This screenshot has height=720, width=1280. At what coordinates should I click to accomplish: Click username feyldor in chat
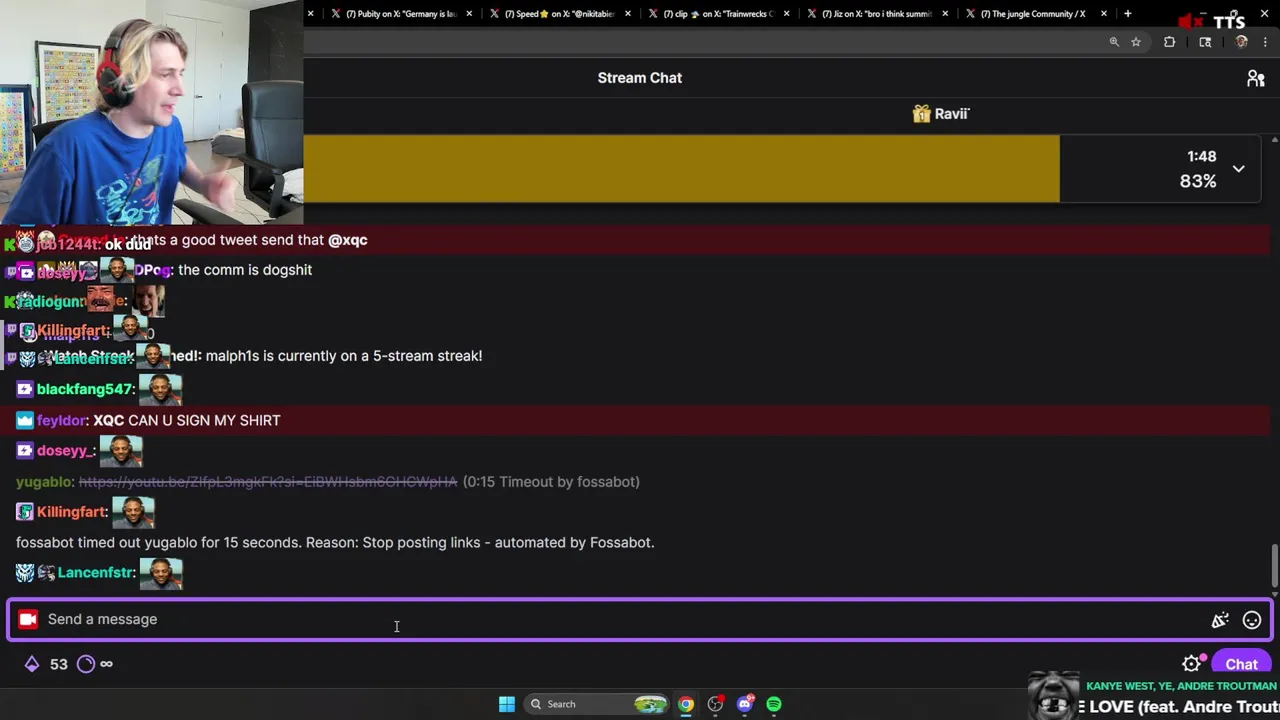coord(62,421)
